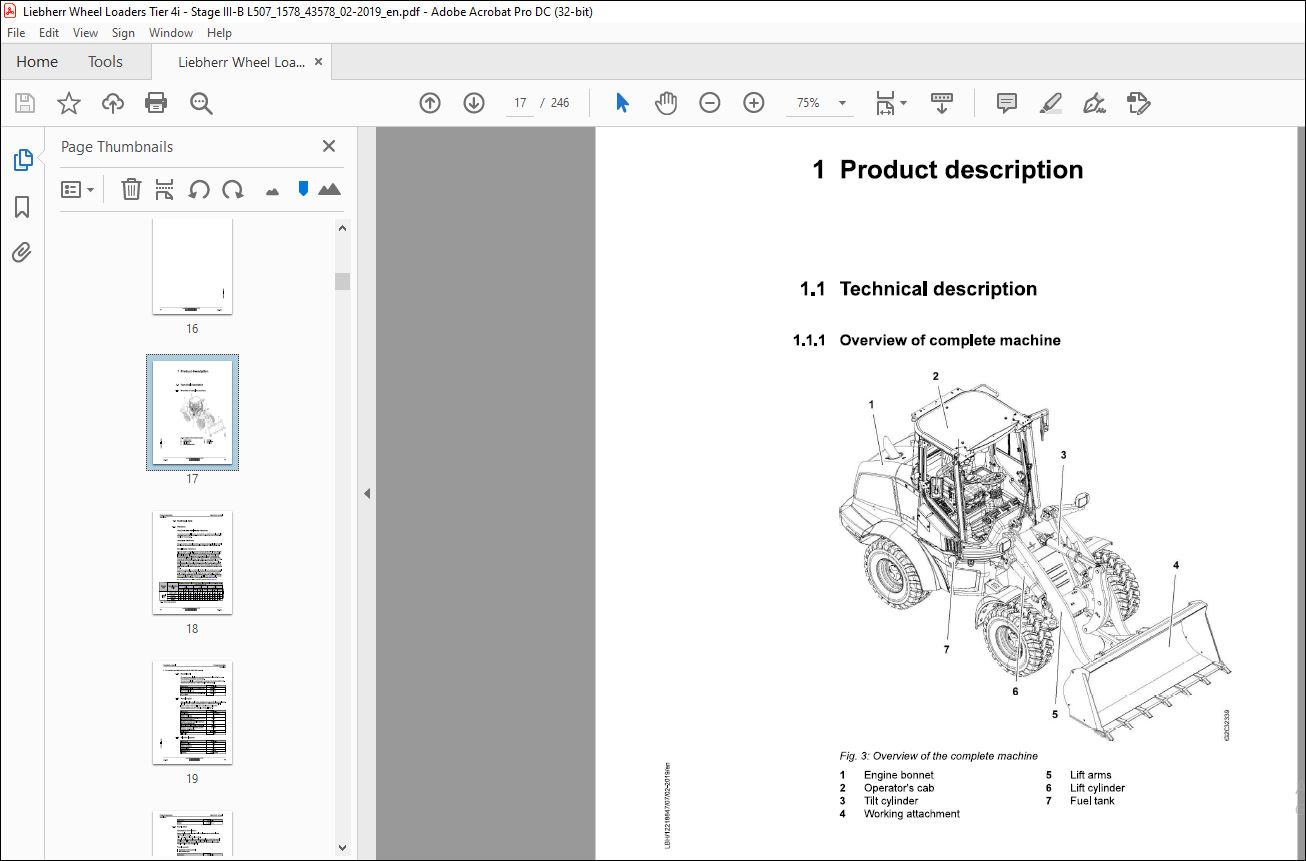Click the page number input field
This screenshot has height=861, width=1306.
click(520, 103)
